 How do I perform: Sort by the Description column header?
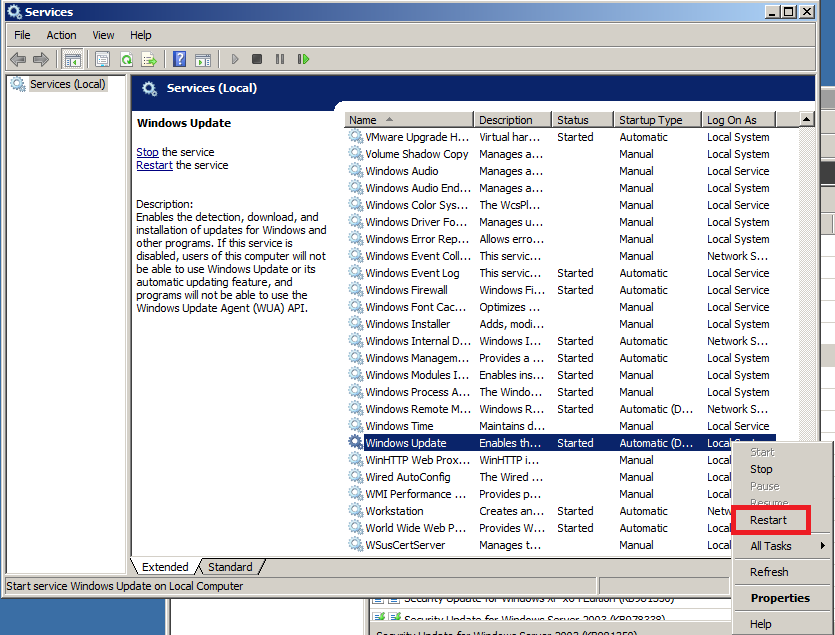[x=512, y=120]
